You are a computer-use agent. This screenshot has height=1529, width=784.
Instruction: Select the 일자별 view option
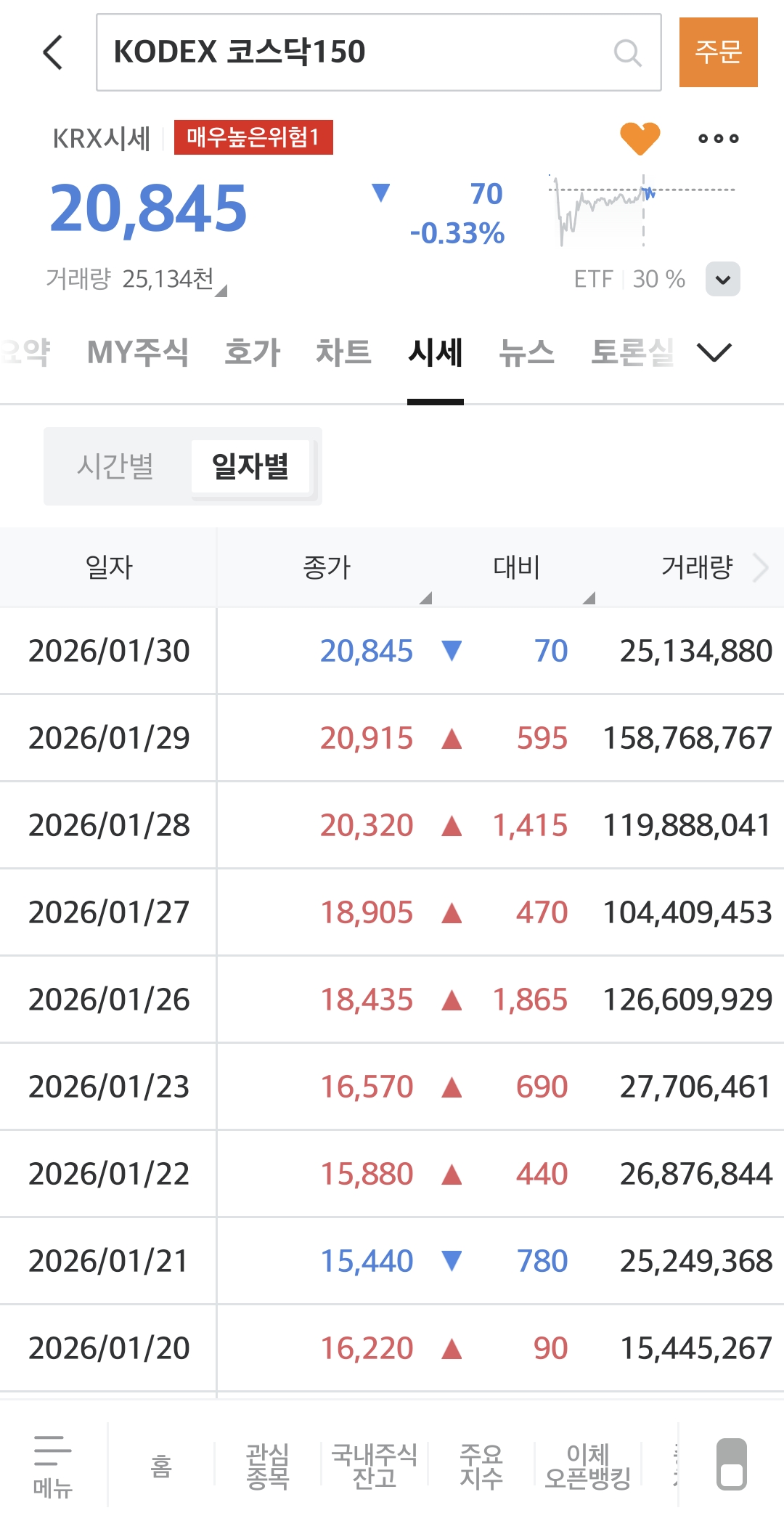click(250, 466)
